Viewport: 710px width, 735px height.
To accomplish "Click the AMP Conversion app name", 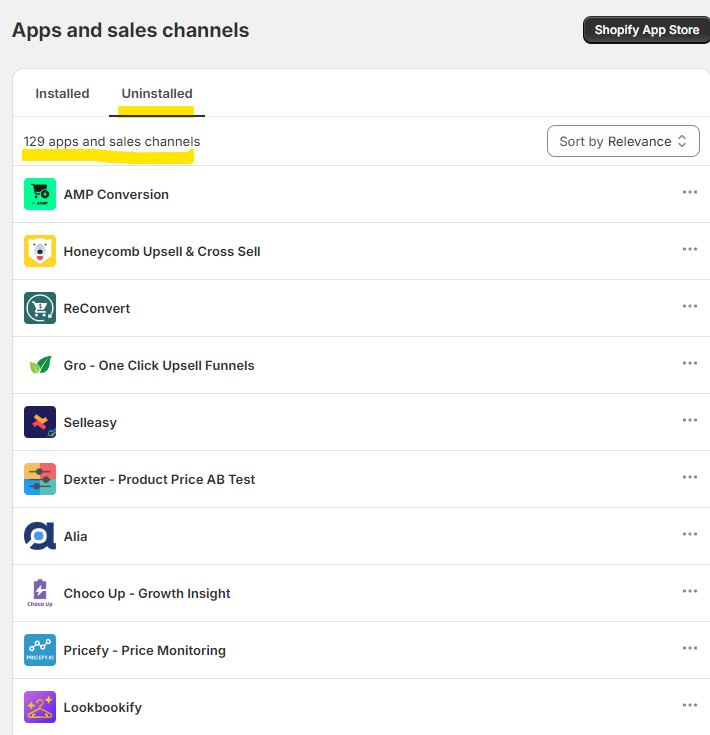I will coord(116,195).
